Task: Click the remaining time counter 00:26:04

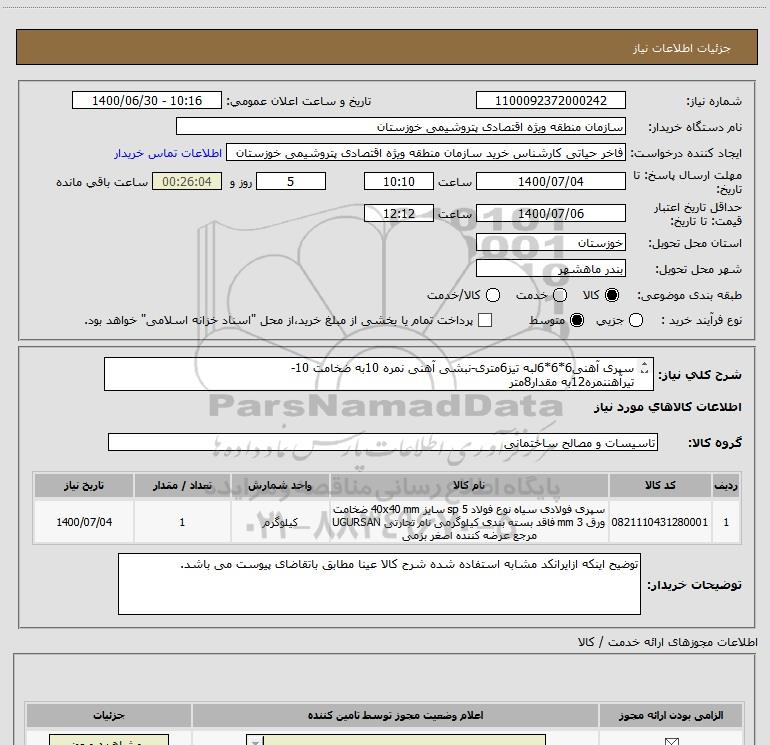Action: 187,181
